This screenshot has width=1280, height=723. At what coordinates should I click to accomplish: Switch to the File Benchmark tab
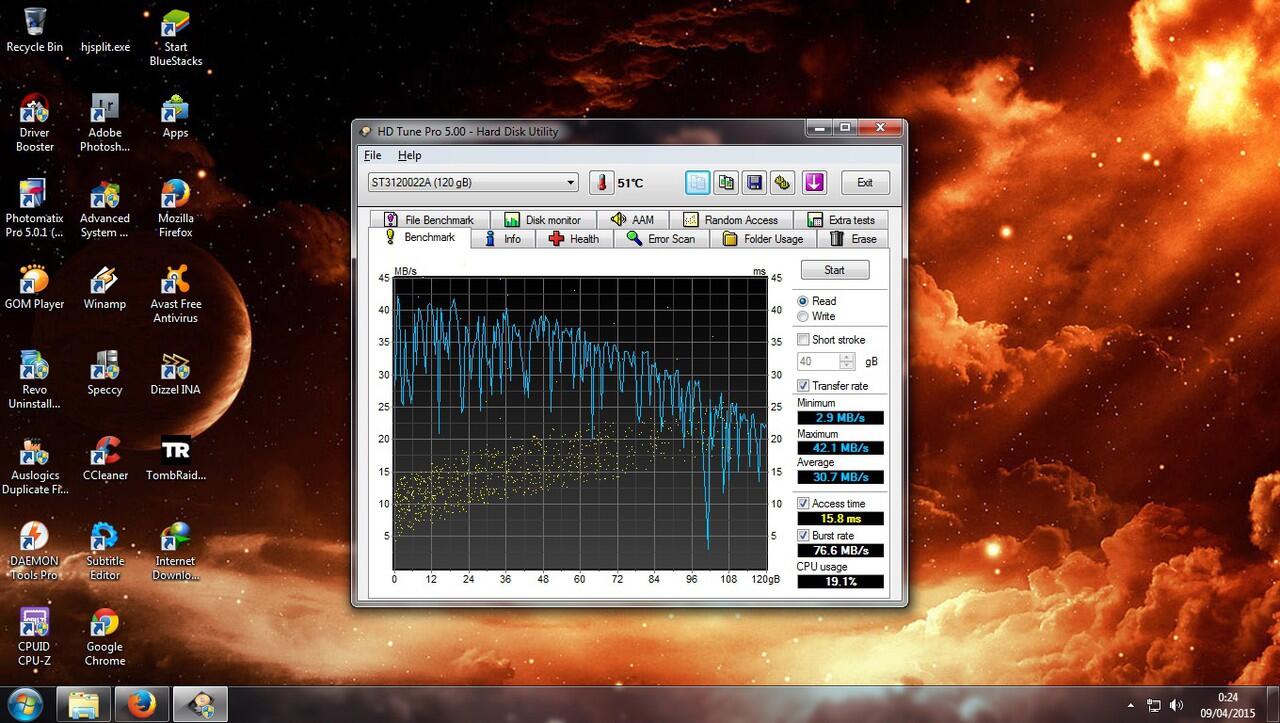[x=429, y=220]
